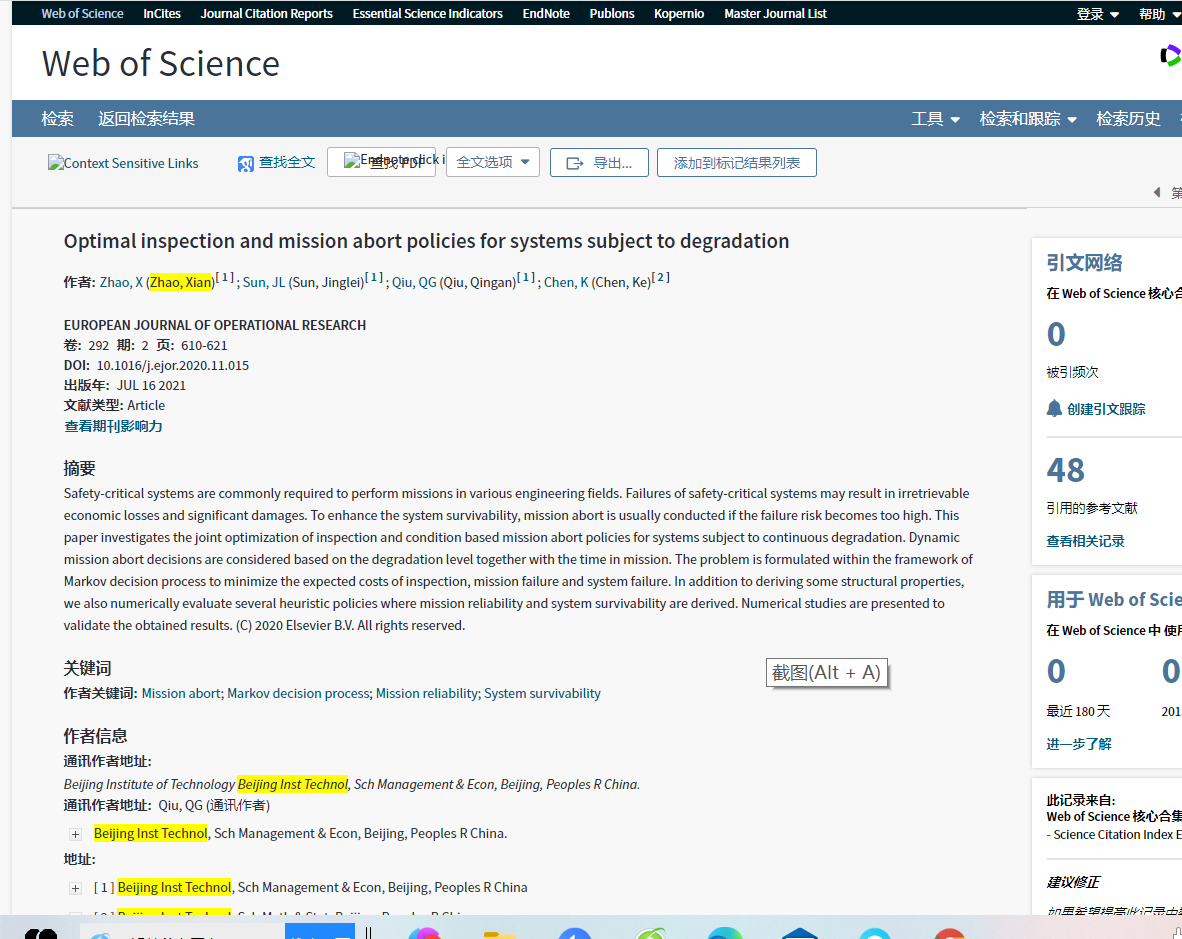Open the login dropdown menu
This screenshot has height=939, width=1182.
coord(1098,14)
